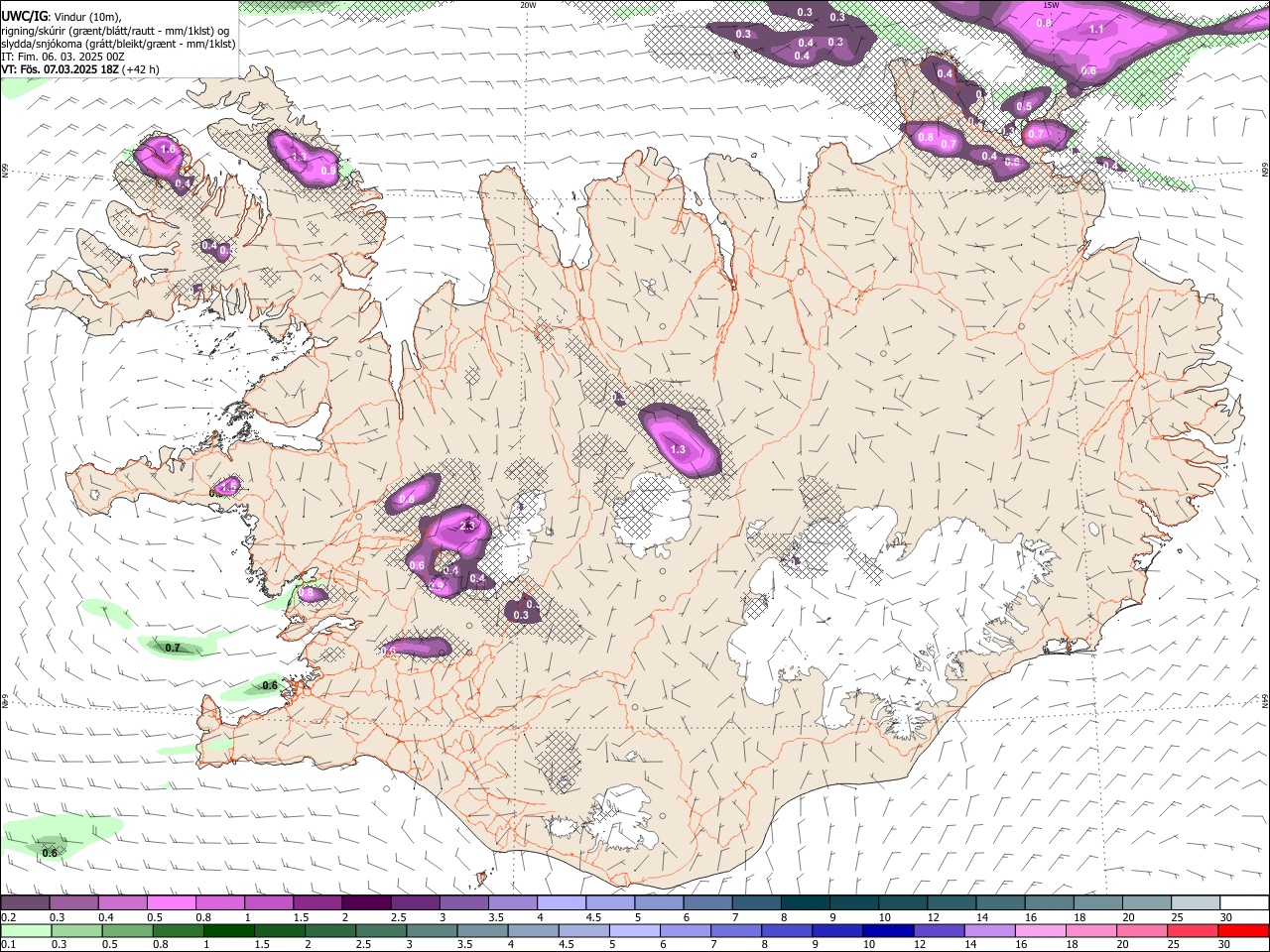This screenshot has width=1270, height=952.
Task: Select the "UWC/IG: Vindur (10m)," title line
Action: (x=62, y=17)
